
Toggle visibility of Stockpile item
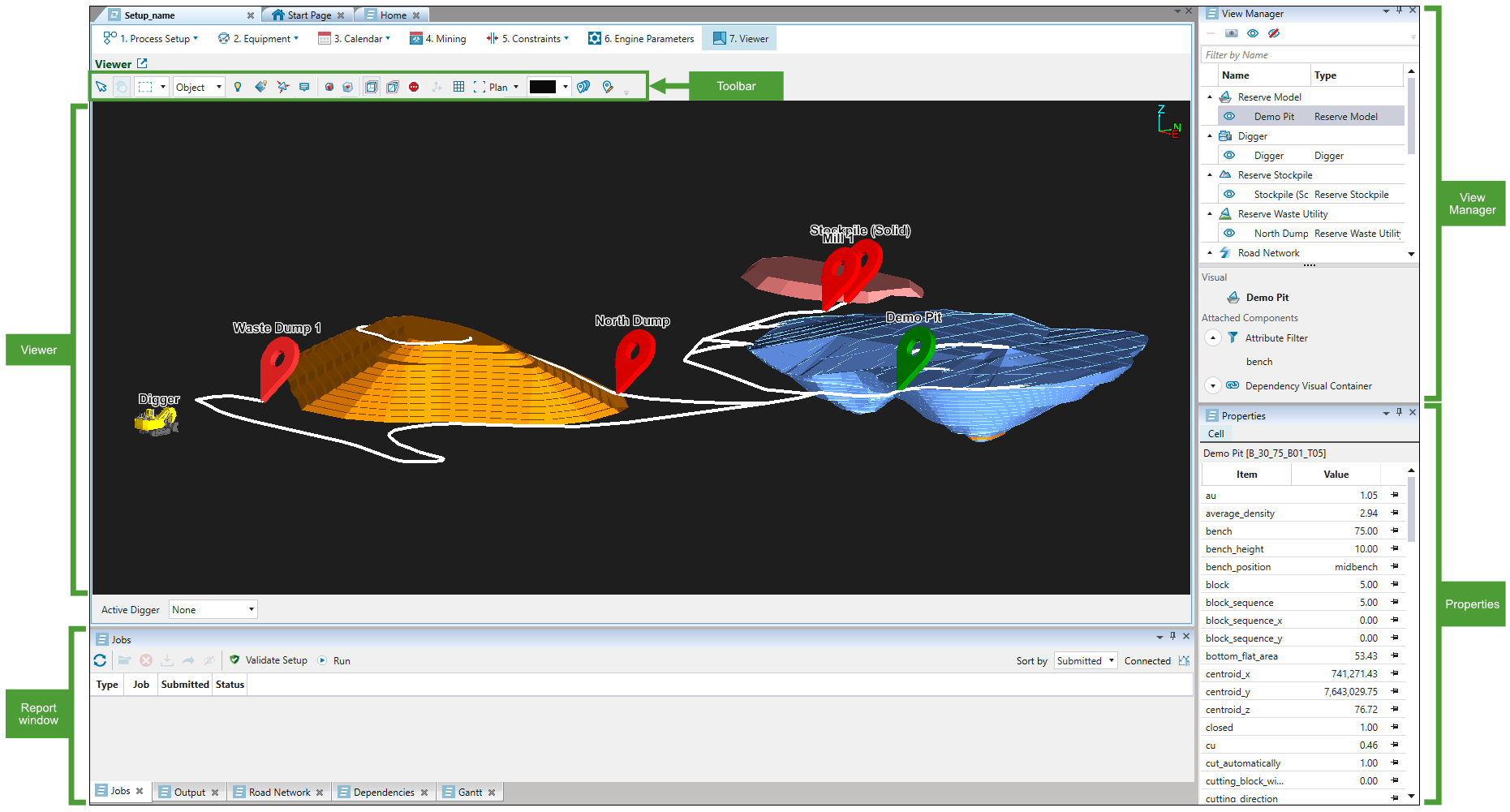[1229, 194]
